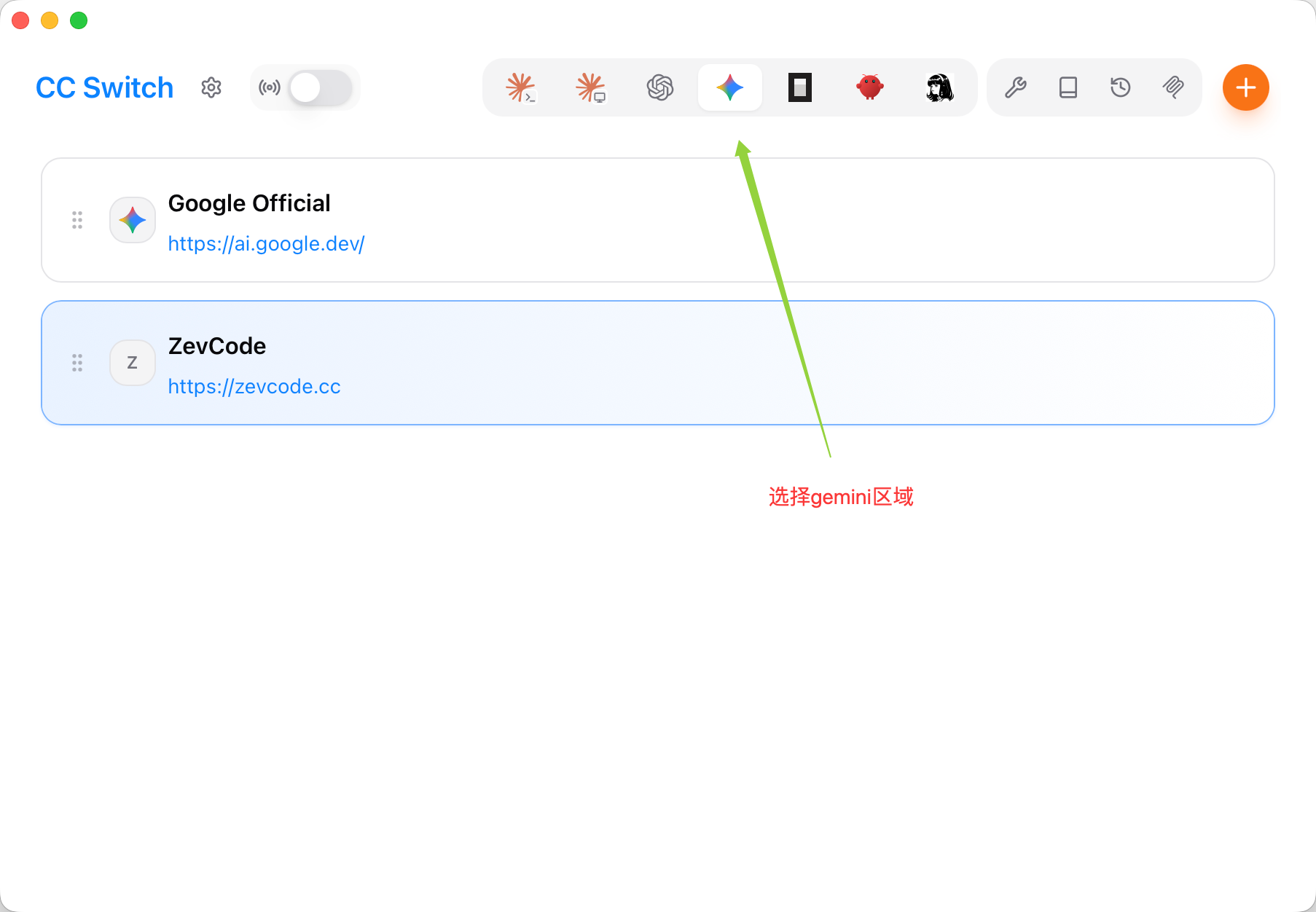Minimize the window with yellow button
1316x912 pixels.
click(50, 20)
